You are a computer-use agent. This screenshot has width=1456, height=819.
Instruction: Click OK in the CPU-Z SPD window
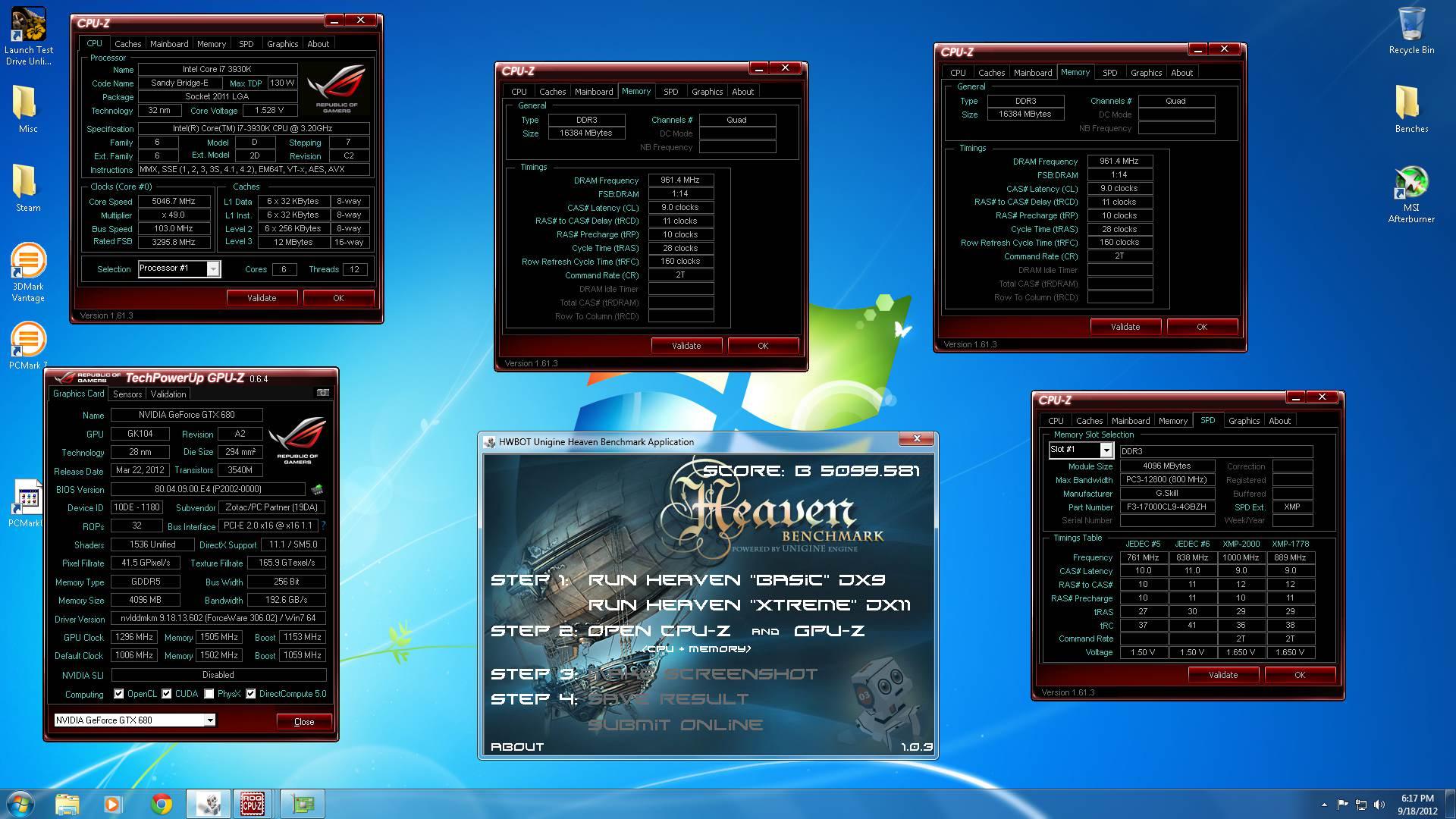click(x=1300, y=675)
